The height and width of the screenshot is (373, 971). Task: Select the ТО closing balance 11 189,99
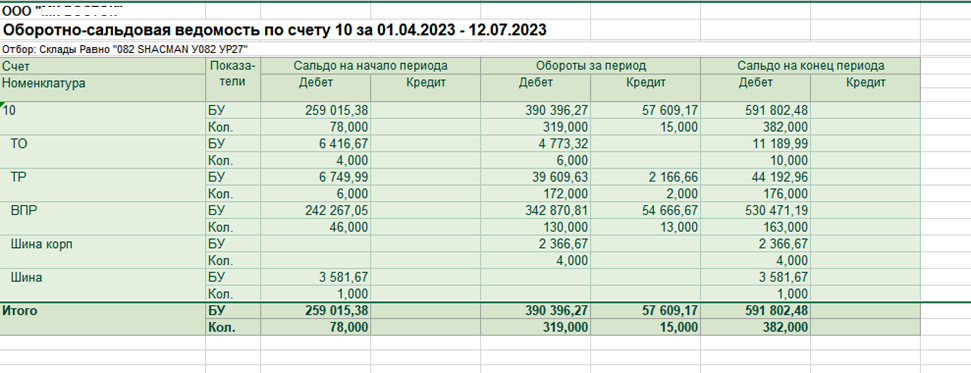(x=756, y=144)
